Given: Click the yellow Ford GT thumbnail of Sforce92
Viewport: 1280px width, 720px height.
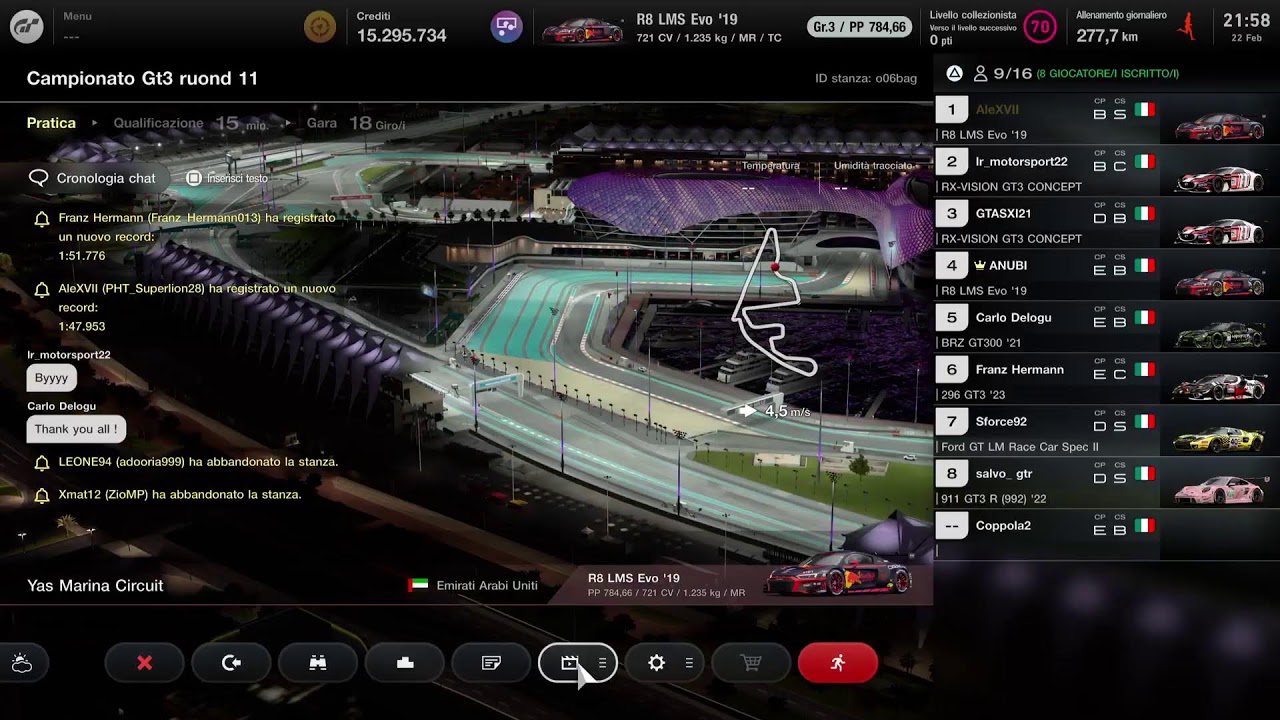Looking at the screenshot, I should pos(1220,438).
